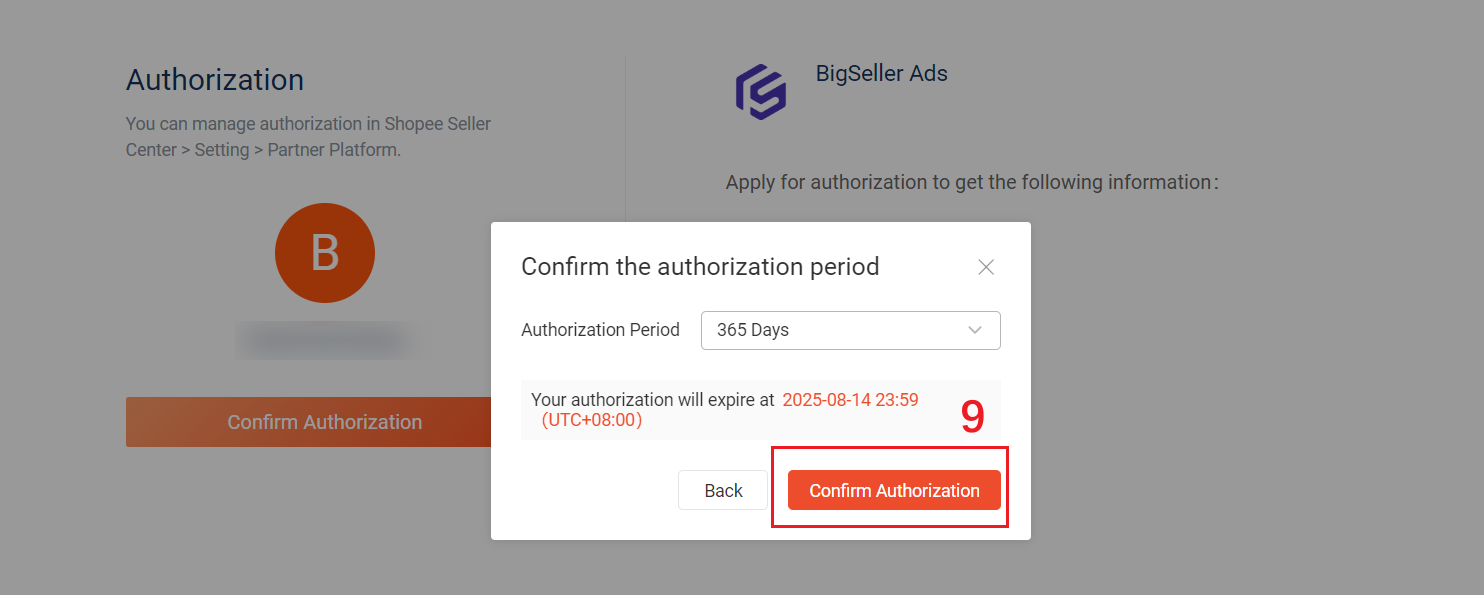This screenshot has width=1484, height=595.
Task: Click the Your authorization will expire text
Action: tap(652, 400)
